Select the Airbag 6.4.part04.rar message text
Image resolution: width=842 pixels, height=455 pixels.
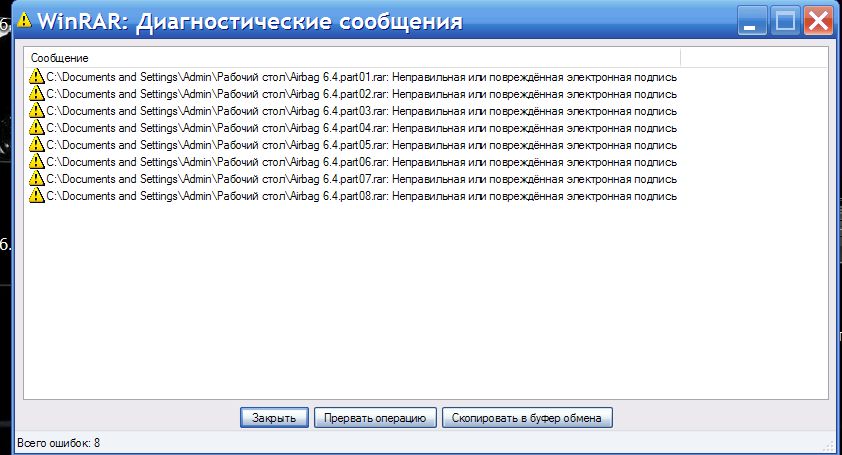point(361,128)
